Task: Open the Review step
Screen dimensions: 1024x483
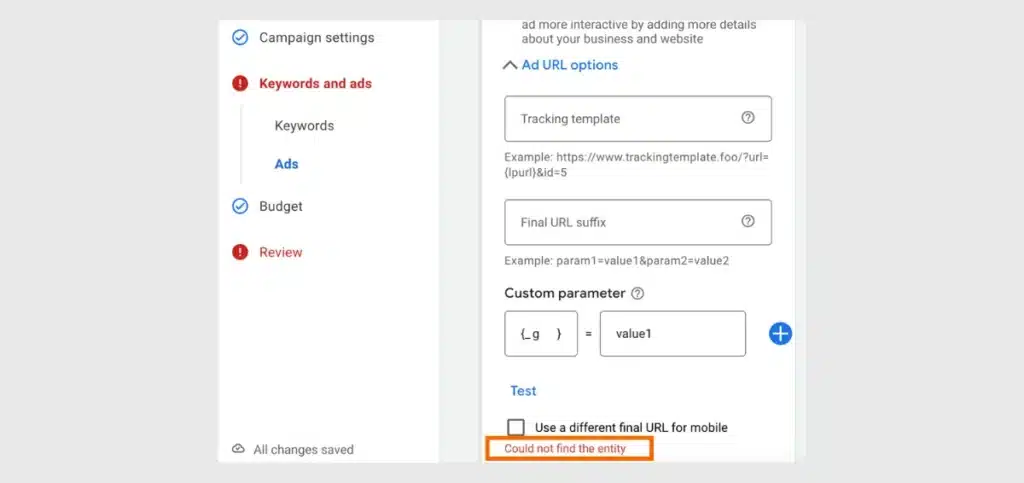Action: pos(281,252)
